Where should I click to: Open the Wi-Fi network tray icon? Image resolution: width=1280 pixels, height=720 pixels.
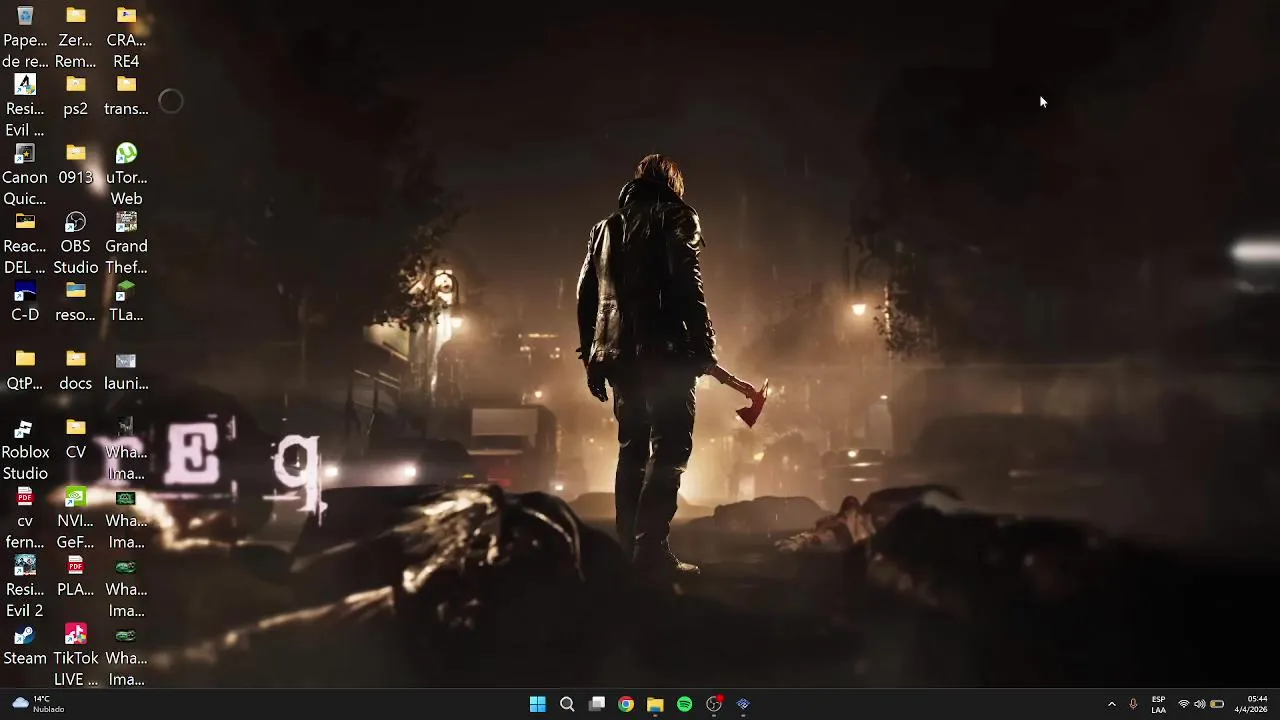coord(1184,704)
